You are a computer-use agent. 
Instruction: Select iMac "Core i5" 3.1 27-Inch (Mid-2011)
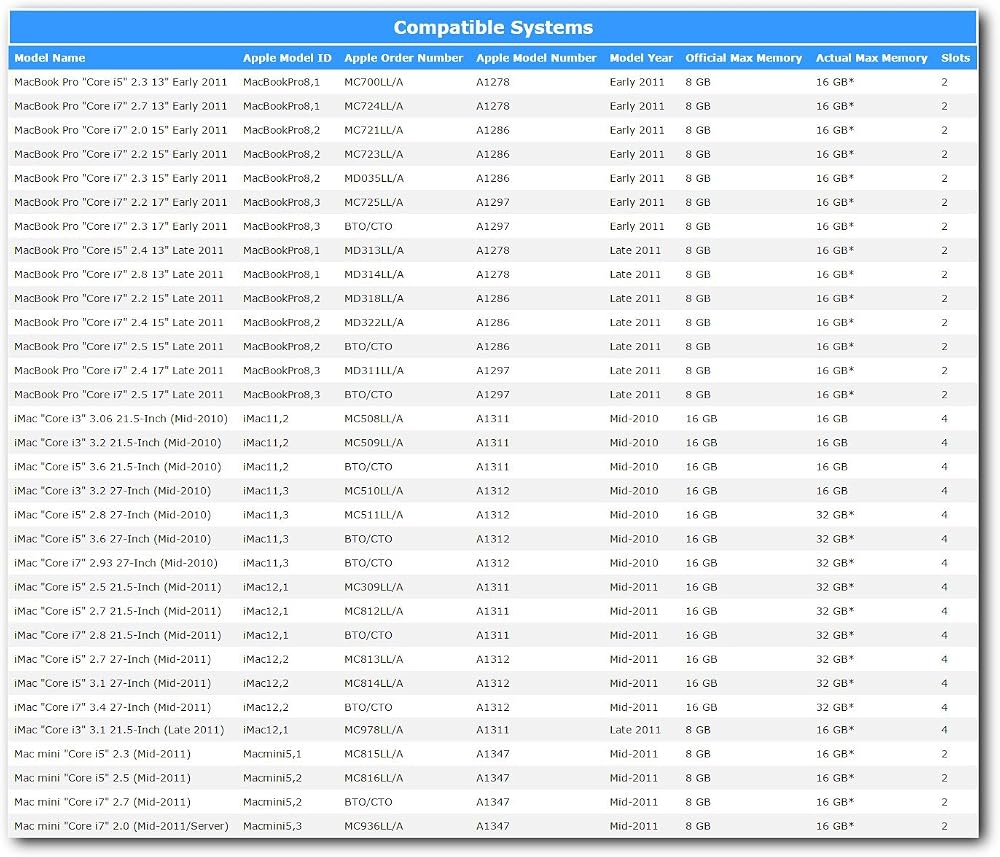[x=112, y=683]
